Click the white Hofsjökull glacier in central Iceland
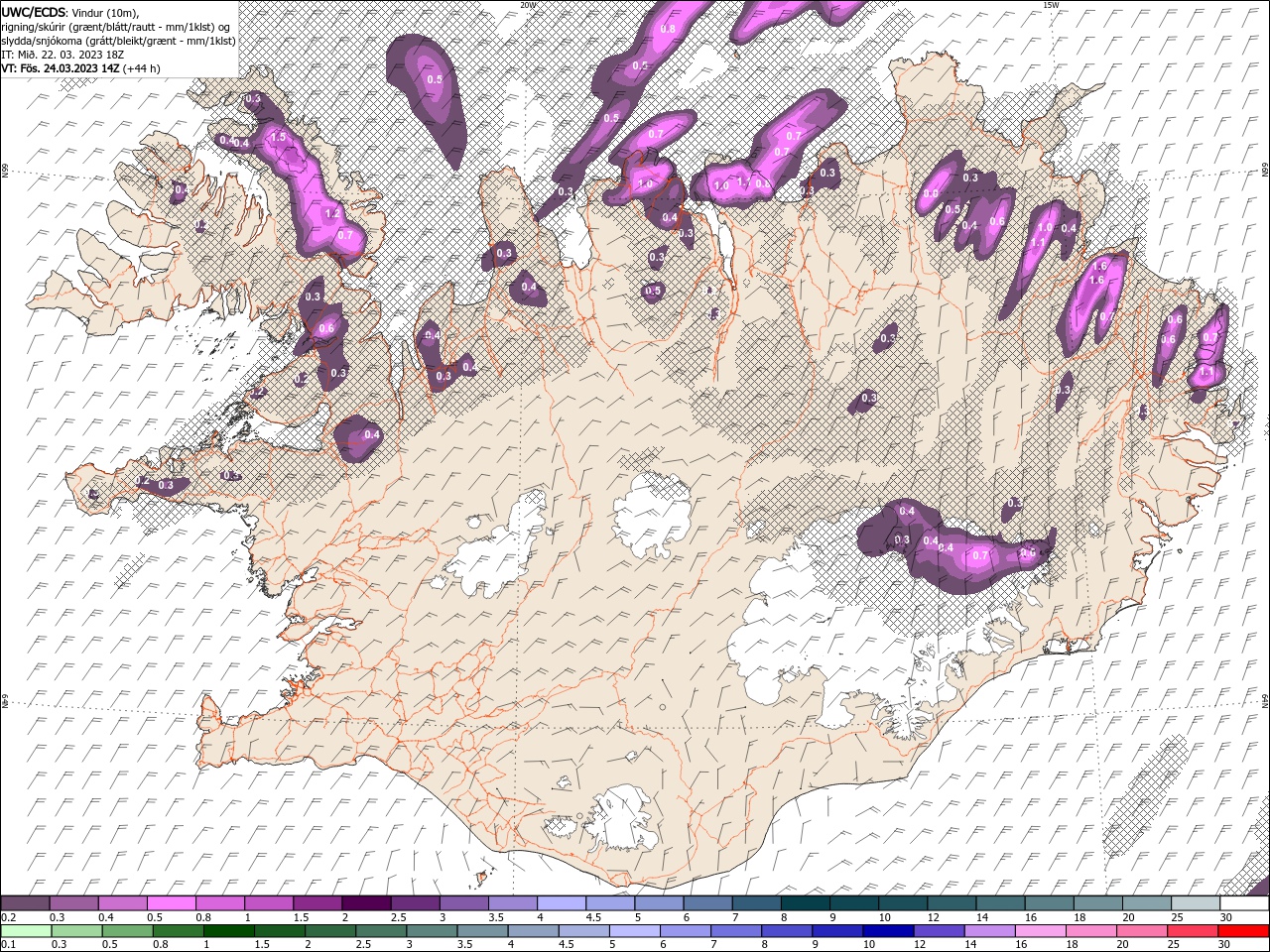The height and width of the screenshot is (952, 1270). point(653,514)
